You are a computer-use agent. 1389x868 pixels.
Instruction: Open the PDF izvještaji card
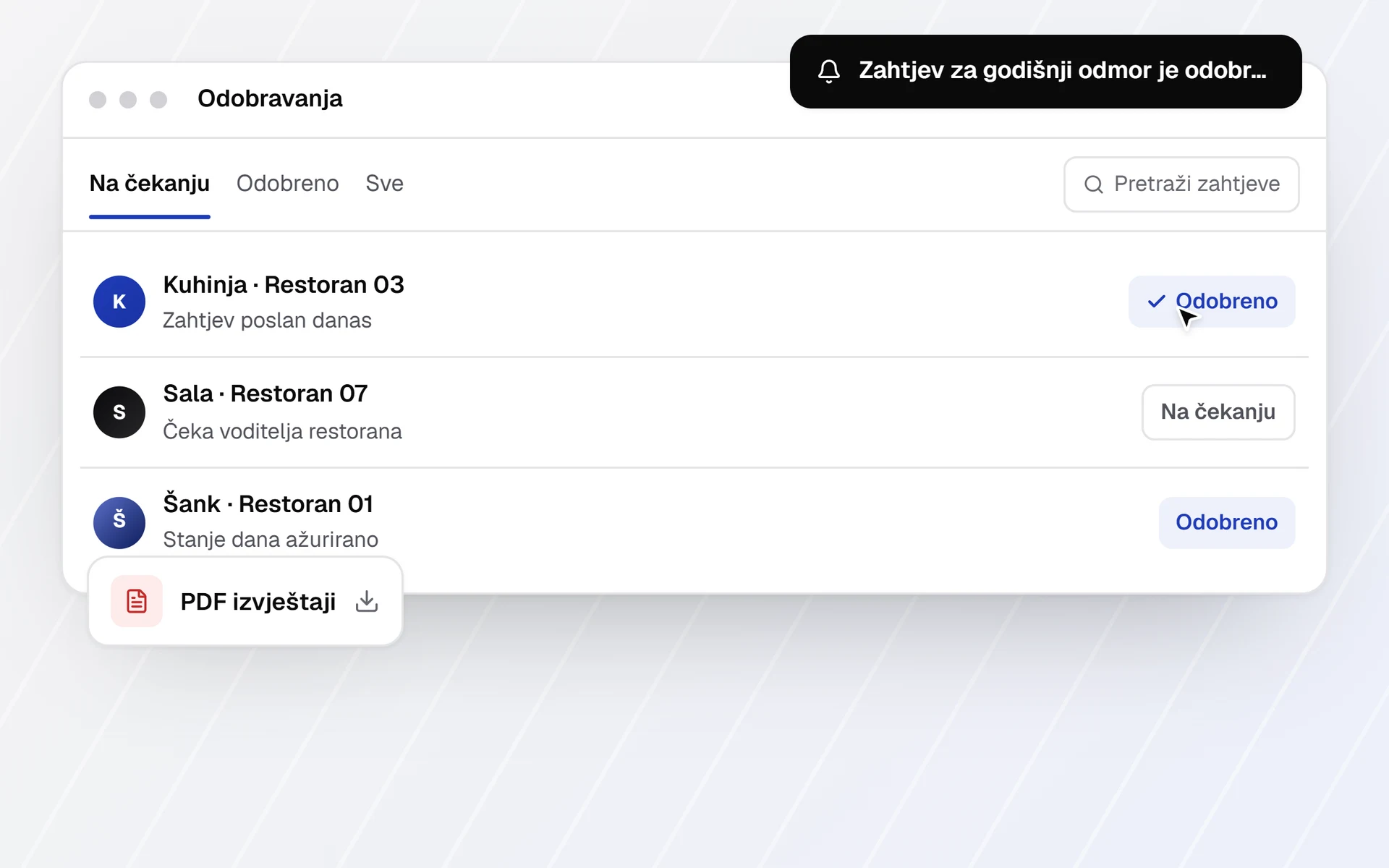pos(245,601)
